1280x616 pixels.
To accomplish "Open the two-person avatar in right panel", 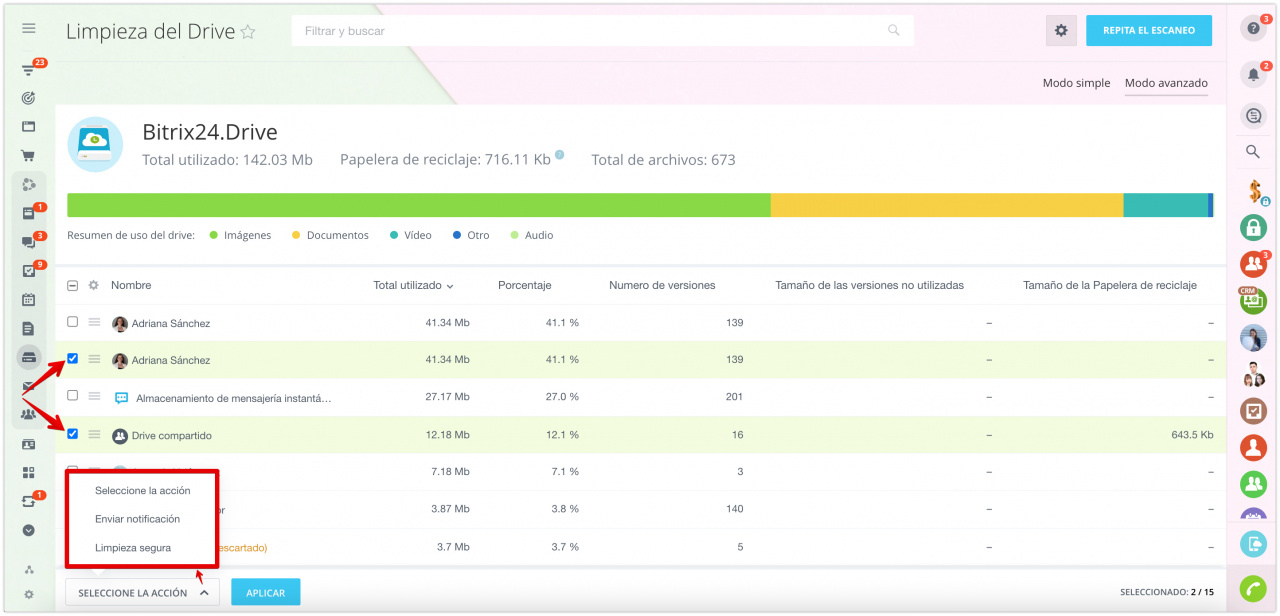I will coord(1253,375).
